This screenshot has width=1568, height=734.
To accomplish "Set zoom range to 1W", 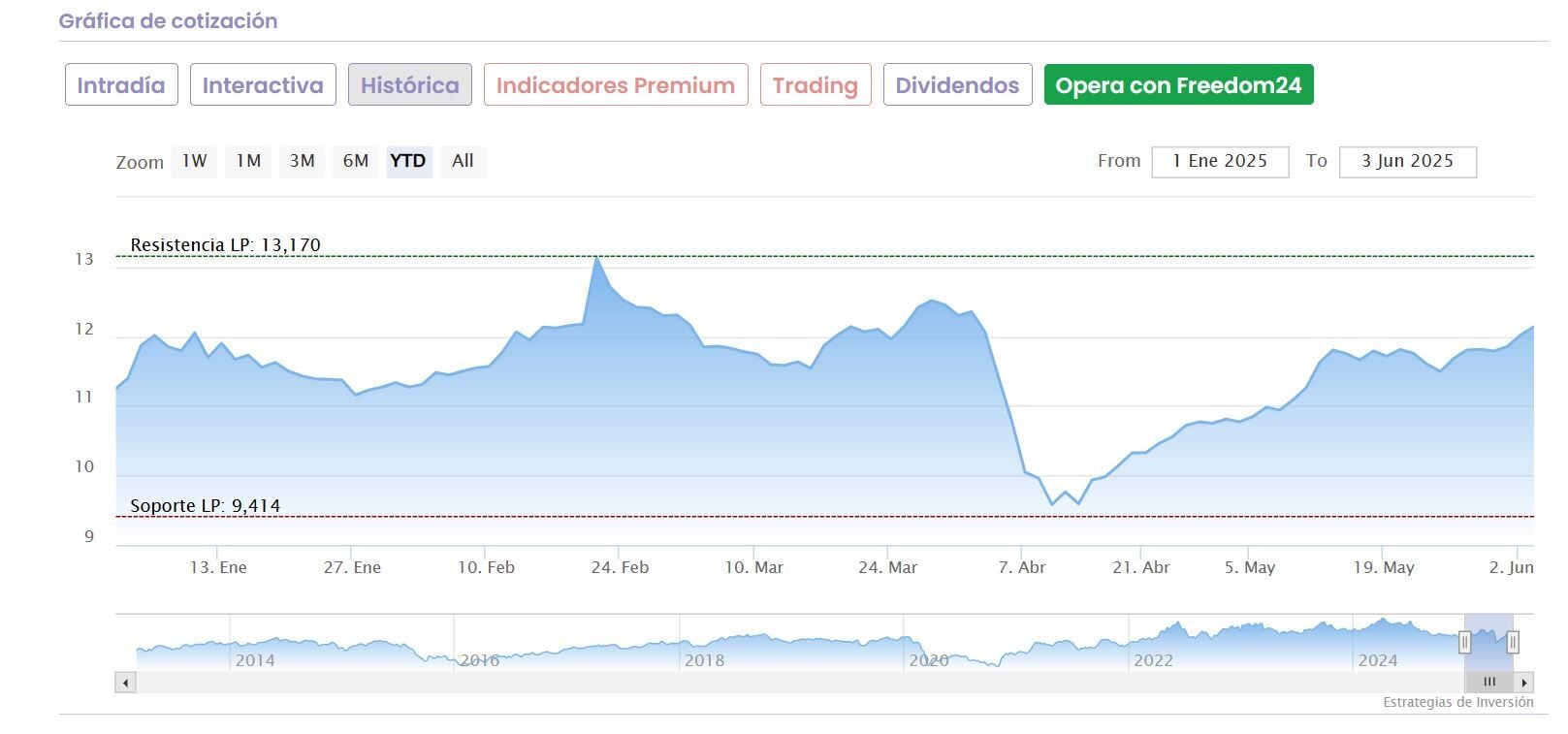I will tap(195, 161).
